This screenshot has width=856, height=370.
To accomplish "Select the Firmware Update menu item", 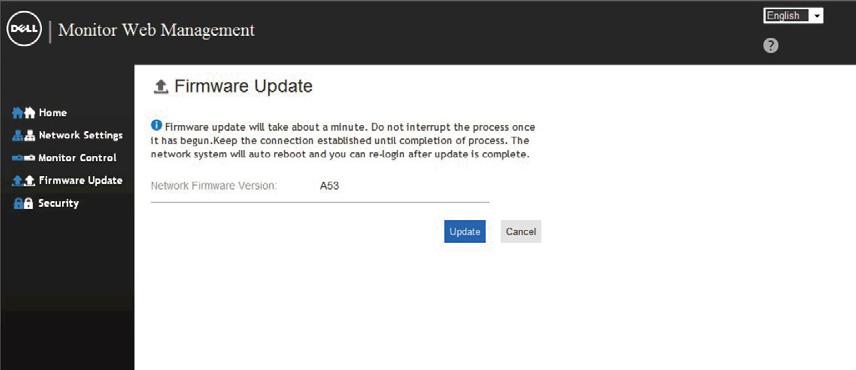I will pyautogui.click(x=81, y=181).
